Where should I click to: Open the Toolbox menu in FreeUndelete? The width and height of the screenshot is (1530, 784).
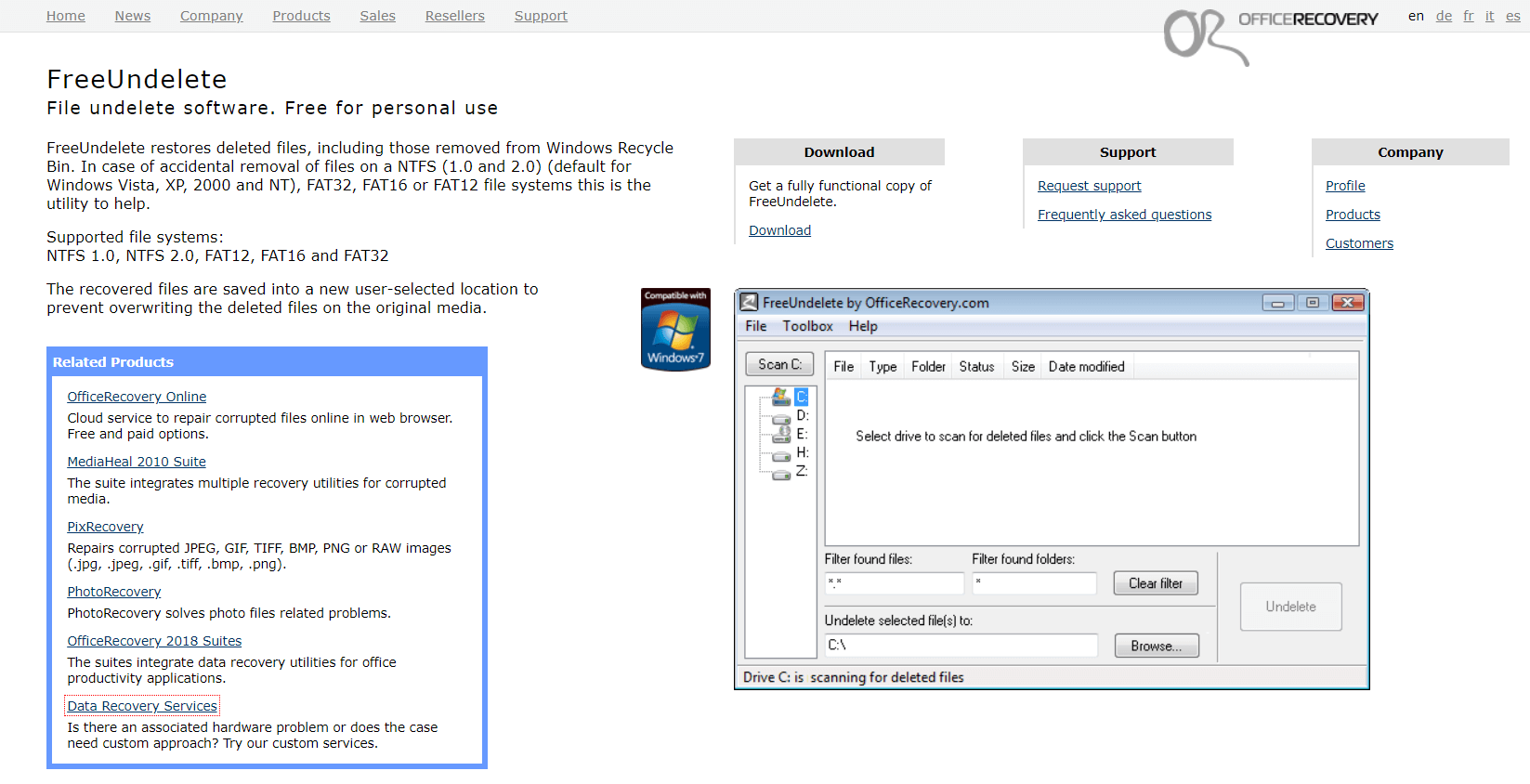[807, 326]
